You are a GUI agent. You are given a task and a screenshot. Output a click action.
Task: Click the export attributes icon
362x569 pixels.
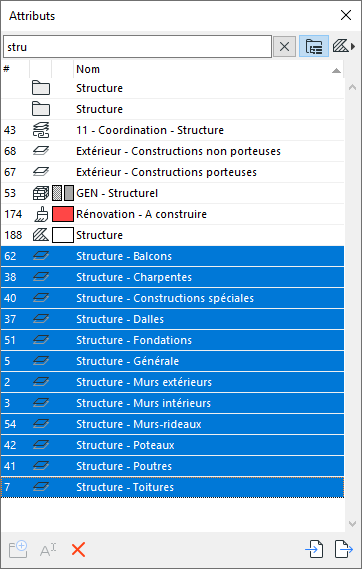click(344, 549)
